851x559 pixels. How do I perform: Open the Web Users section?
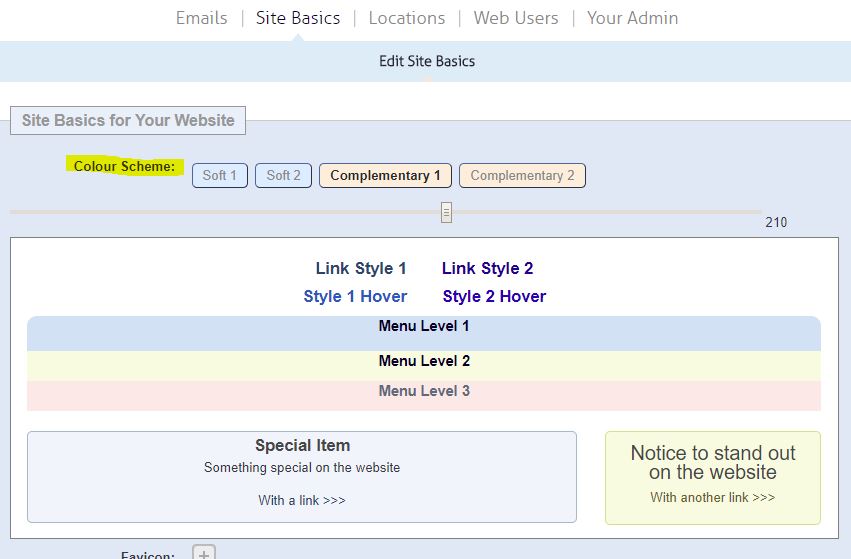tap(516, 18)
